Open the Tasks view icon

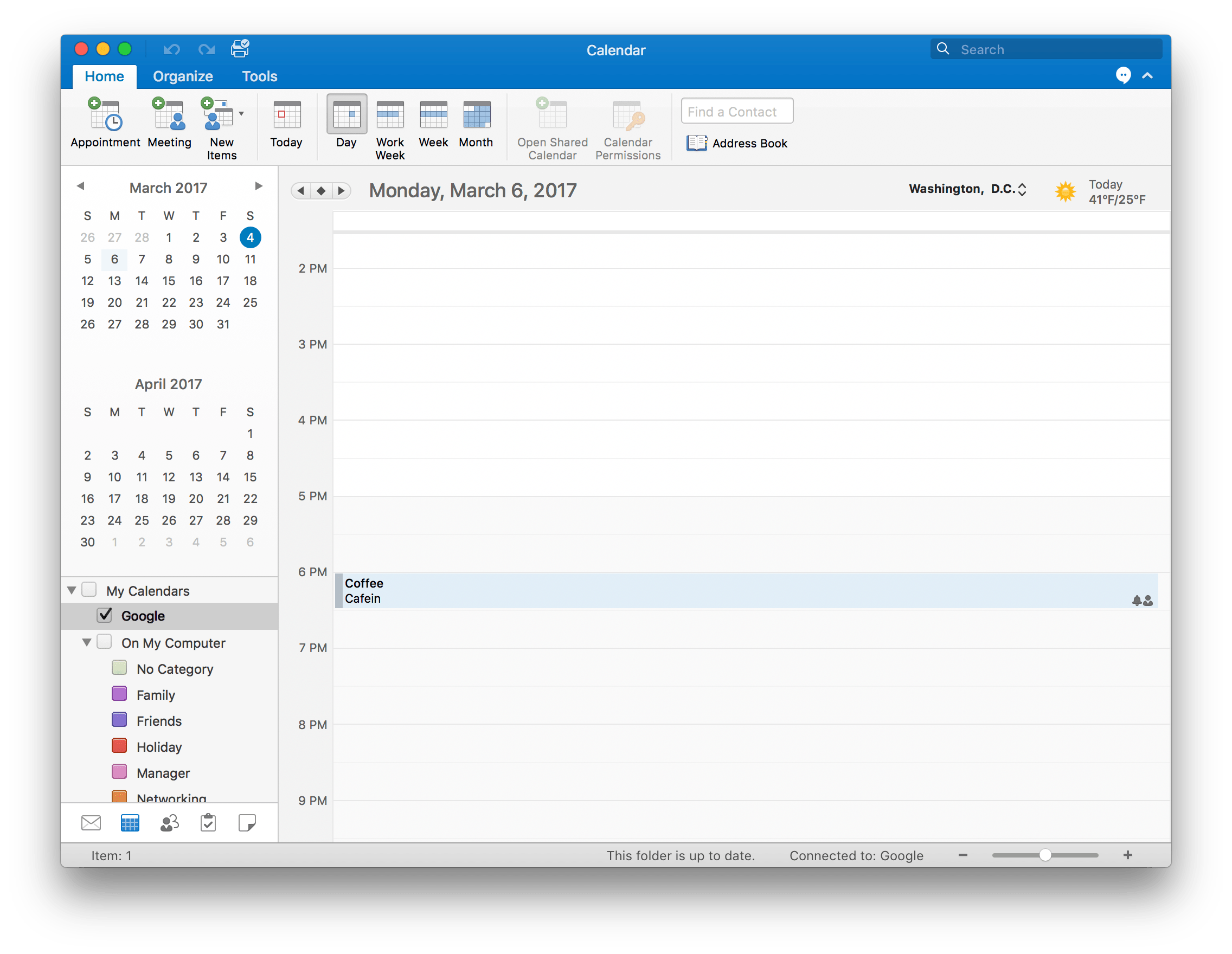pos(208,823)
